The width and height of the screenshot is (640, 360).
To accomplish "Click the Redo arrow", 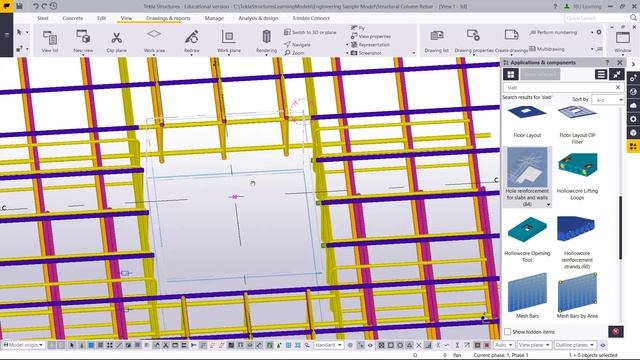I will tap(44, 6).
